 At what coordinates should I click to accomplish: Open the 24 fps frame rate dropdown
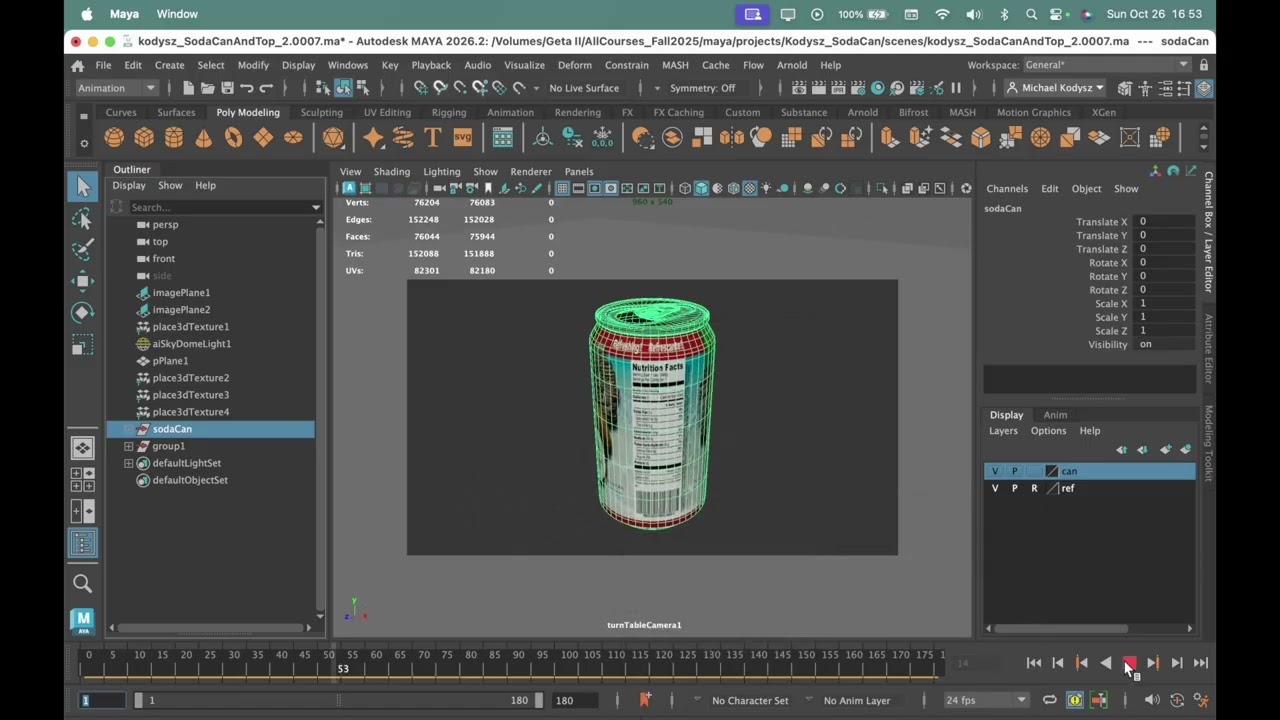tap(986, 700)
